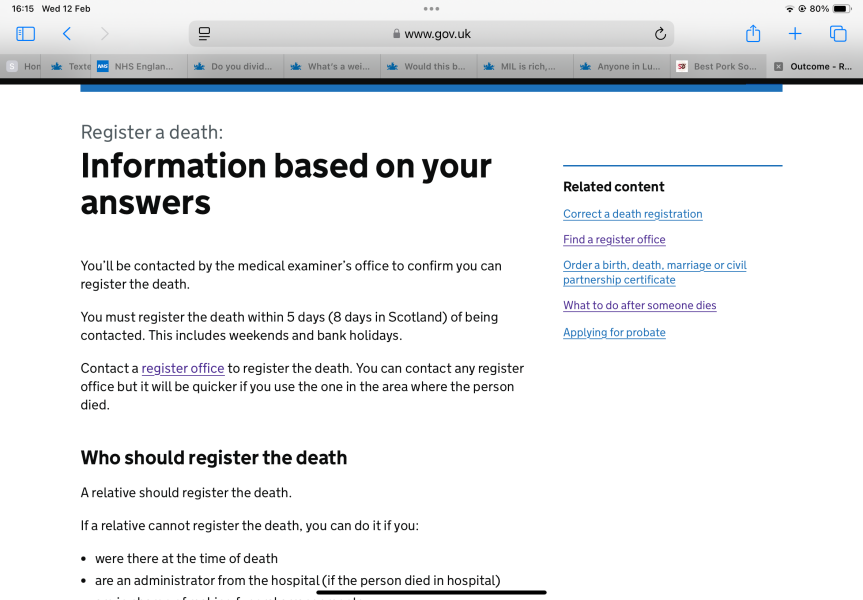
Task: Tap the 'Related content' heading
Action: click(614, 187)
